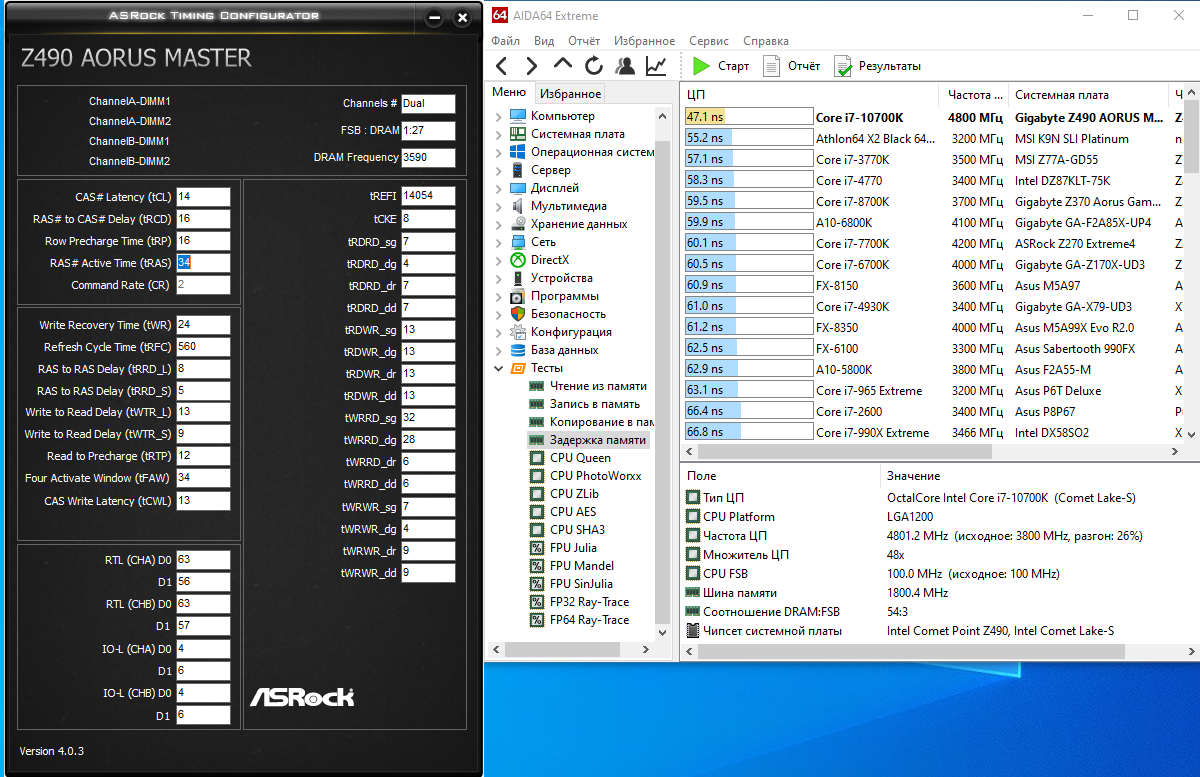Image resolution: width=1200 pixels, height=777 pixels.
Task: Select Копирование в памяти benchmark icon
Action: pos(536,422)
